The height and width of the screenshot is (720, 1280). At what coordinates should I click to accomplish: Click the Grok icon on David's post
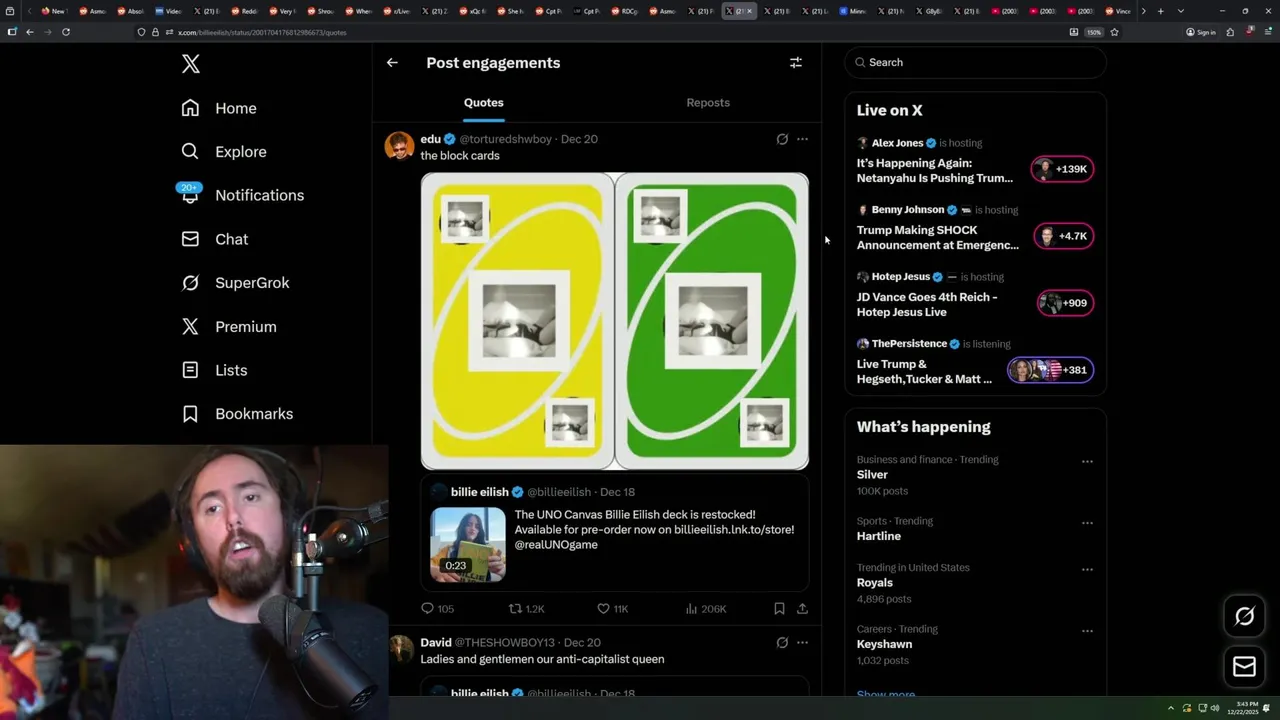coord(782,642)
